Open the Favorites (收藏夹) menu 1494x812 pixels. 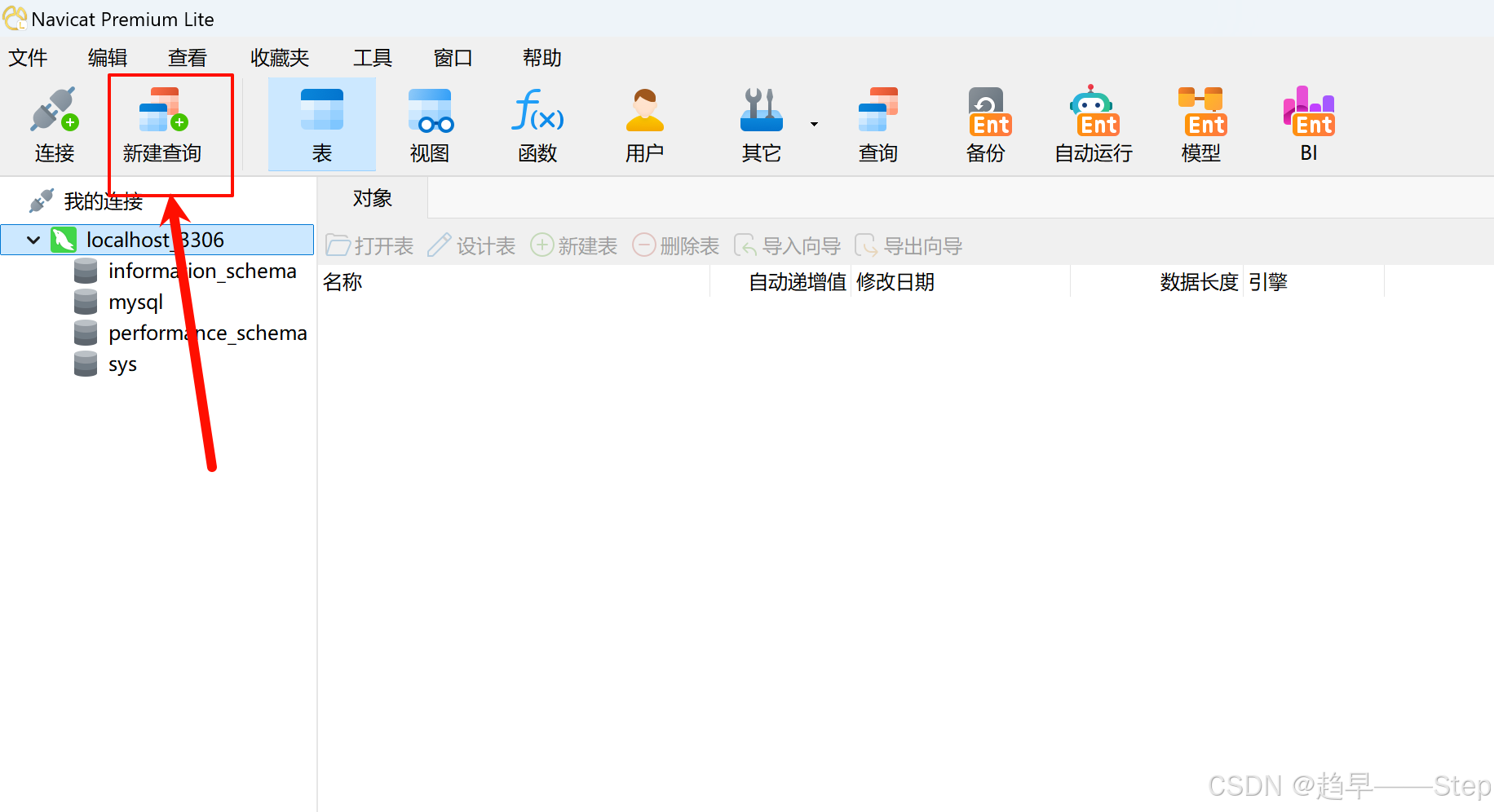point(280,58)
